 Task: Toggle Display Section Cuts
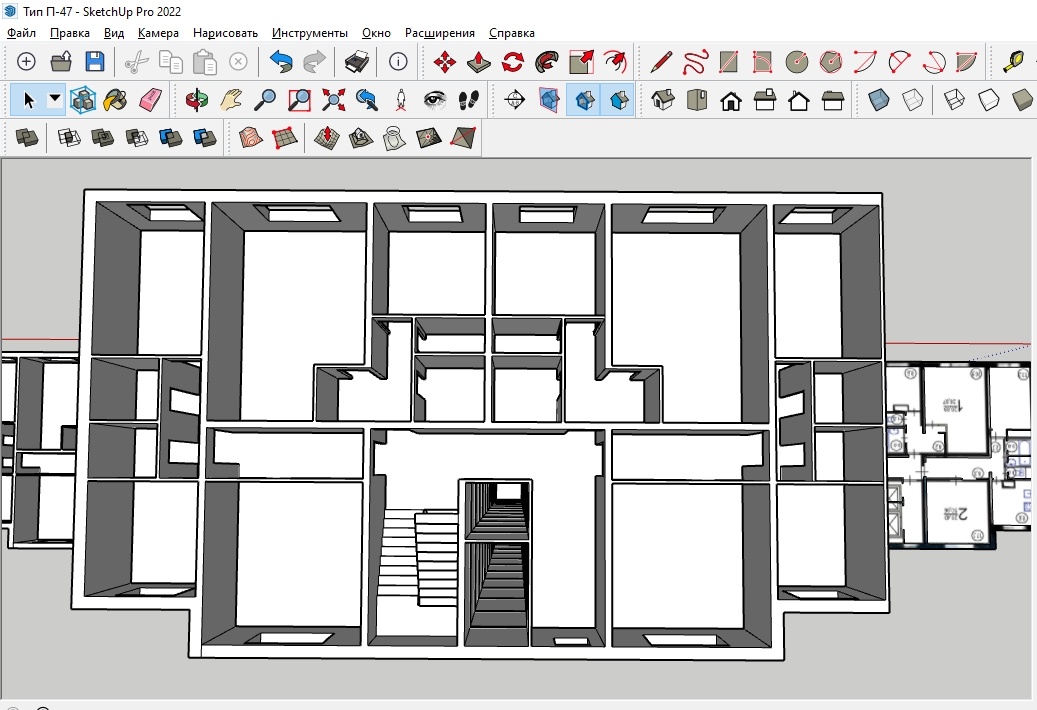pos(584,100)
